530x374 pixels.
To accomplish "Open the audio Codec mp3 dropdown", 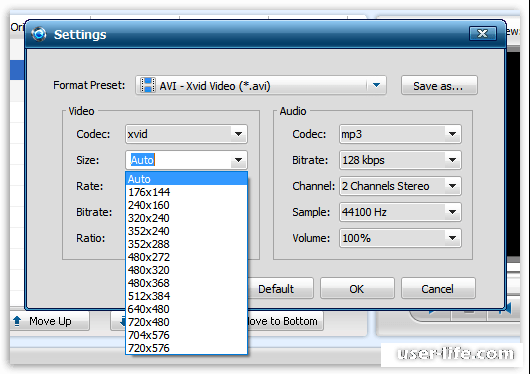I will 453,134.
